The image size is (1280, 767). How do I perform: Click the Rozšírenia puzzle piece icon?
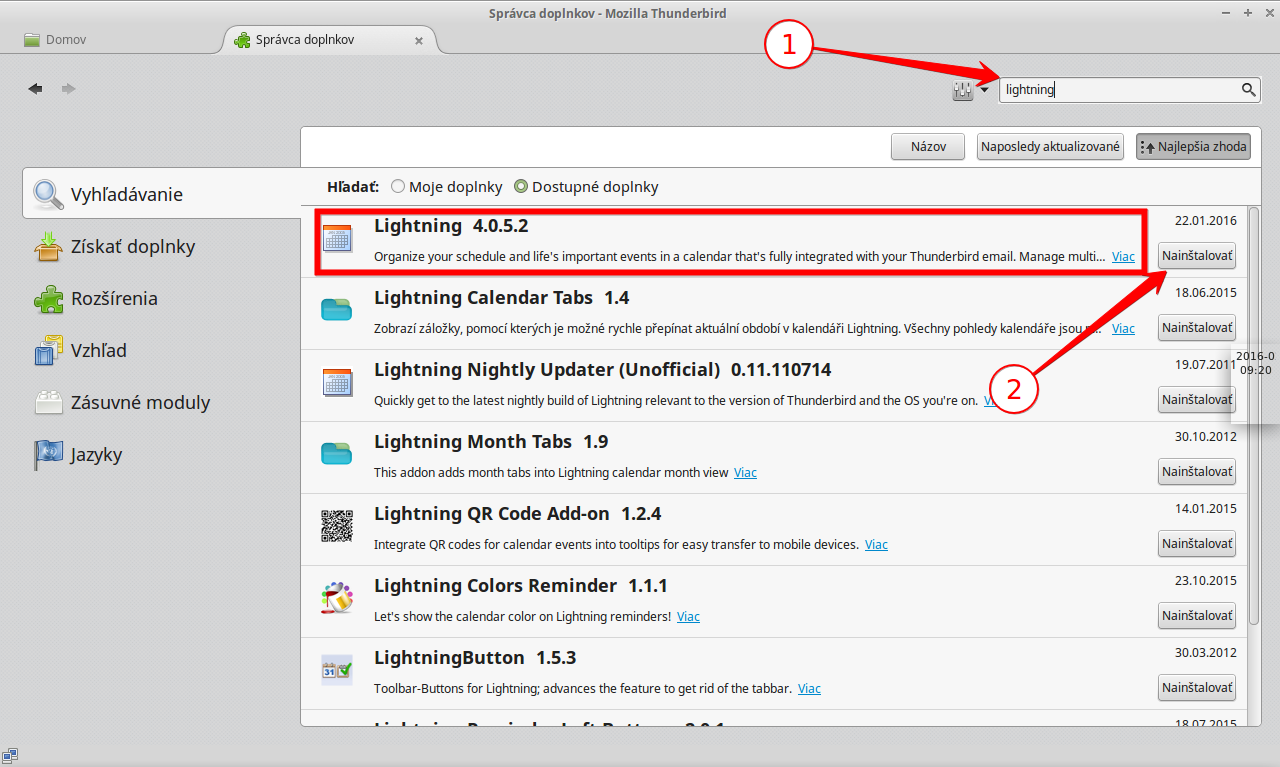point(48,298)
